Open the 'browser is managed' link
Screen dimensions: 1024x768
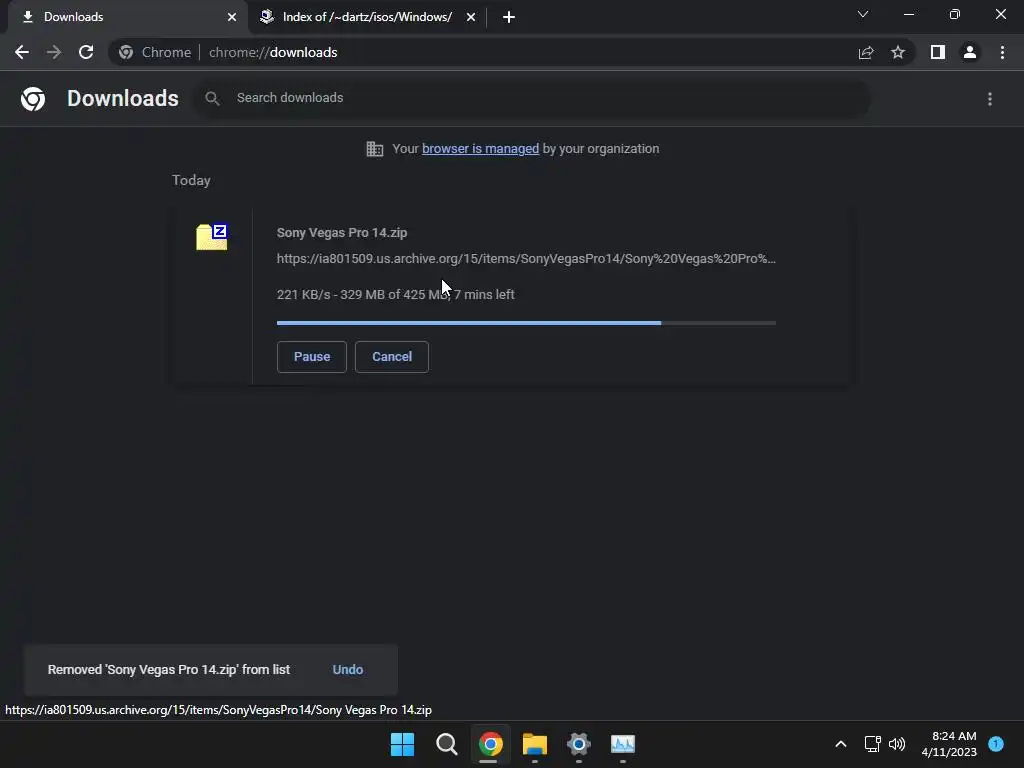[x=481, y=149]
